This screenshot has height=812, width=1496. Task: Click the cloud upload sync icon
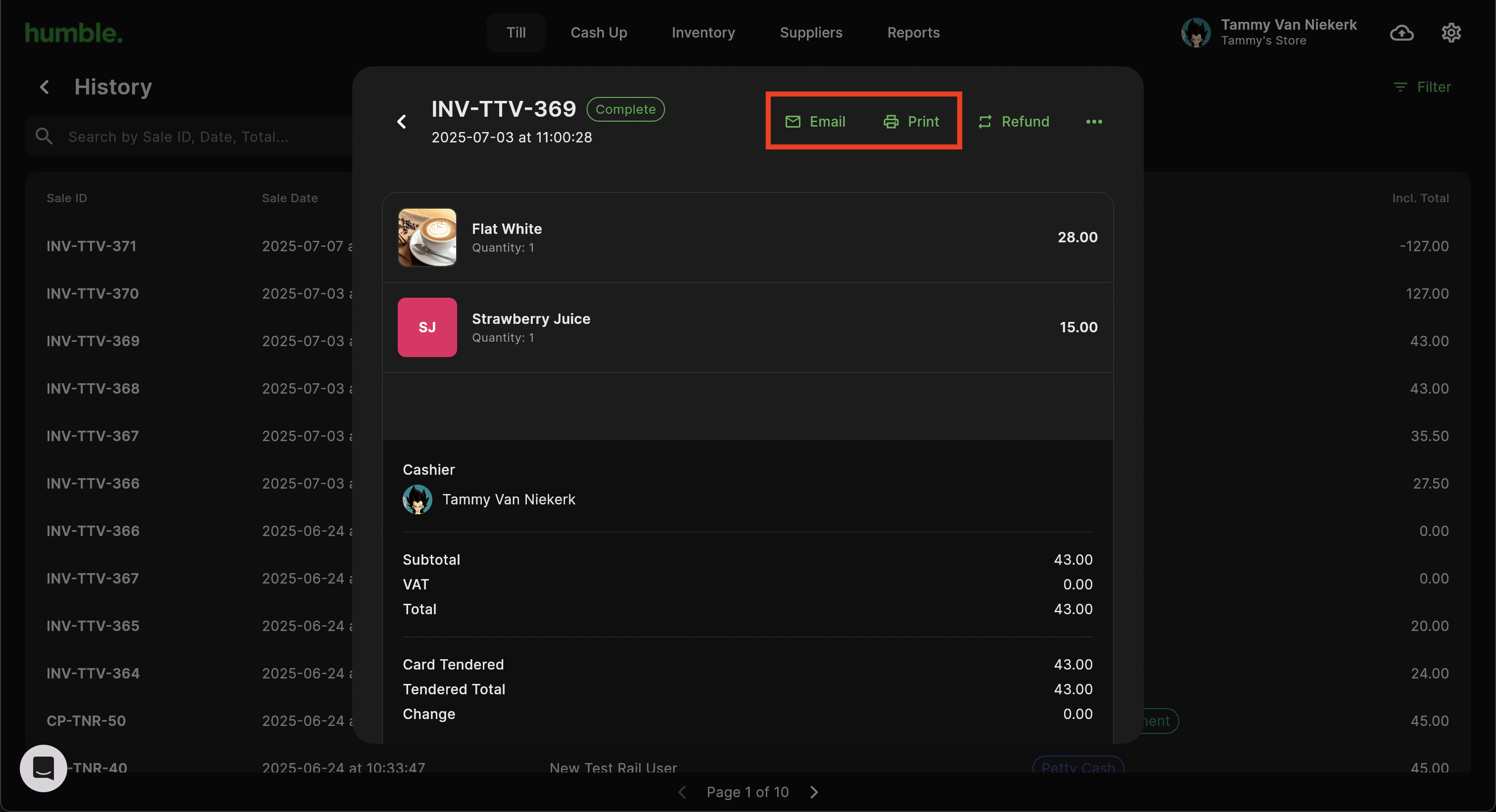1402,33
